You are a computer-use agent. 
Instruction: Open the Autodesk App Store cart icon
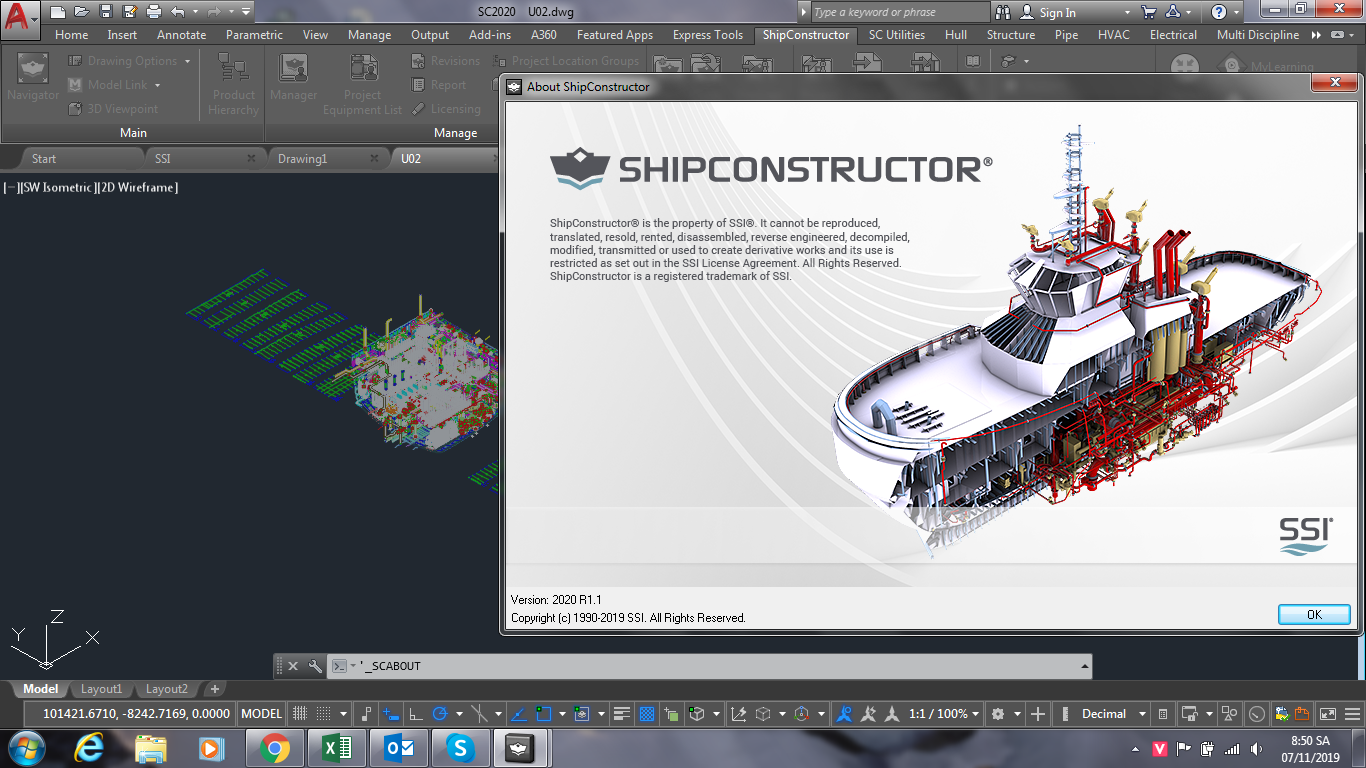1149,12
